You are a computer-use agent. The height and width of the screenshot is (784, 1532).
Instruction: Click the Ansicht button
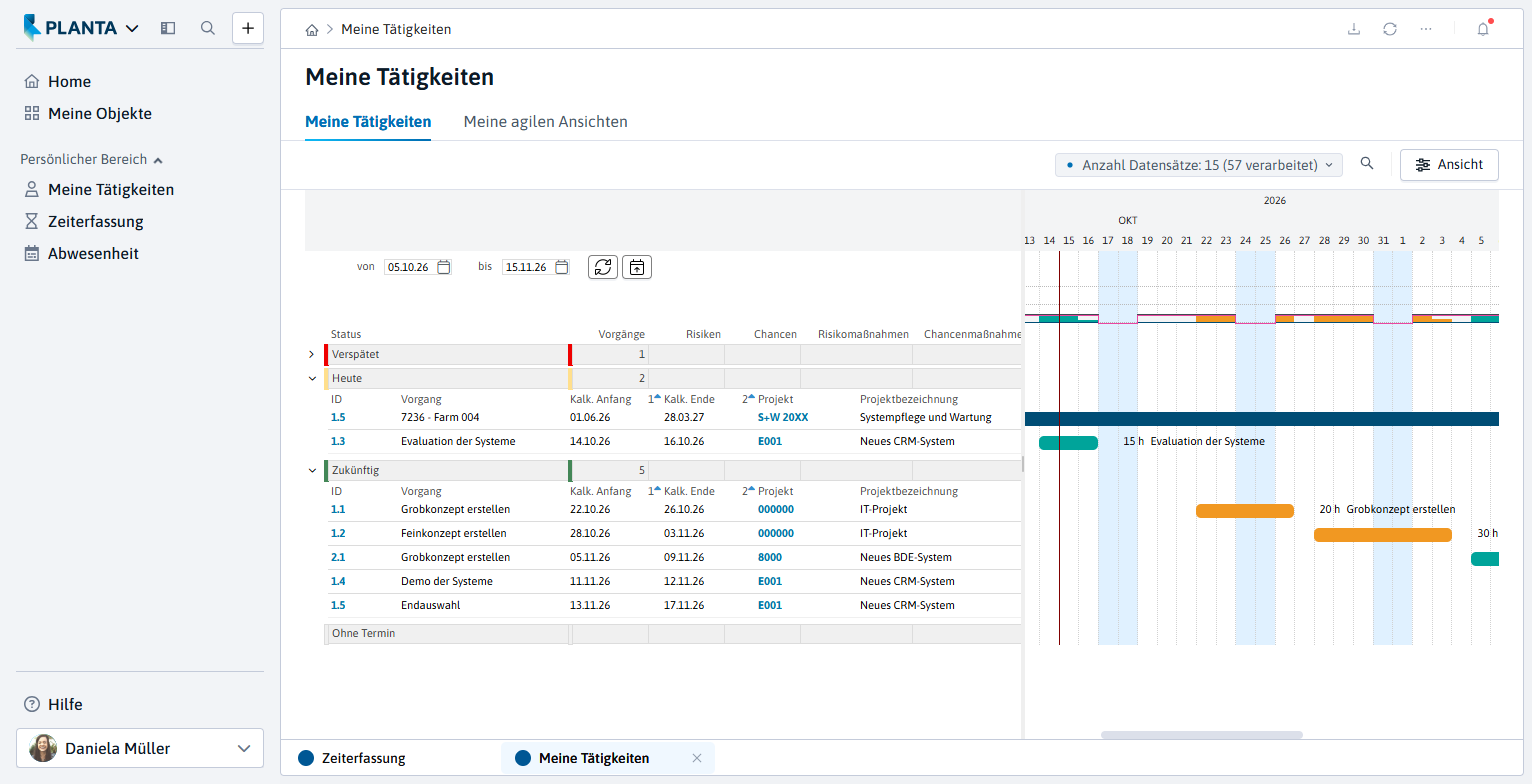click(x=1449, y=165)
